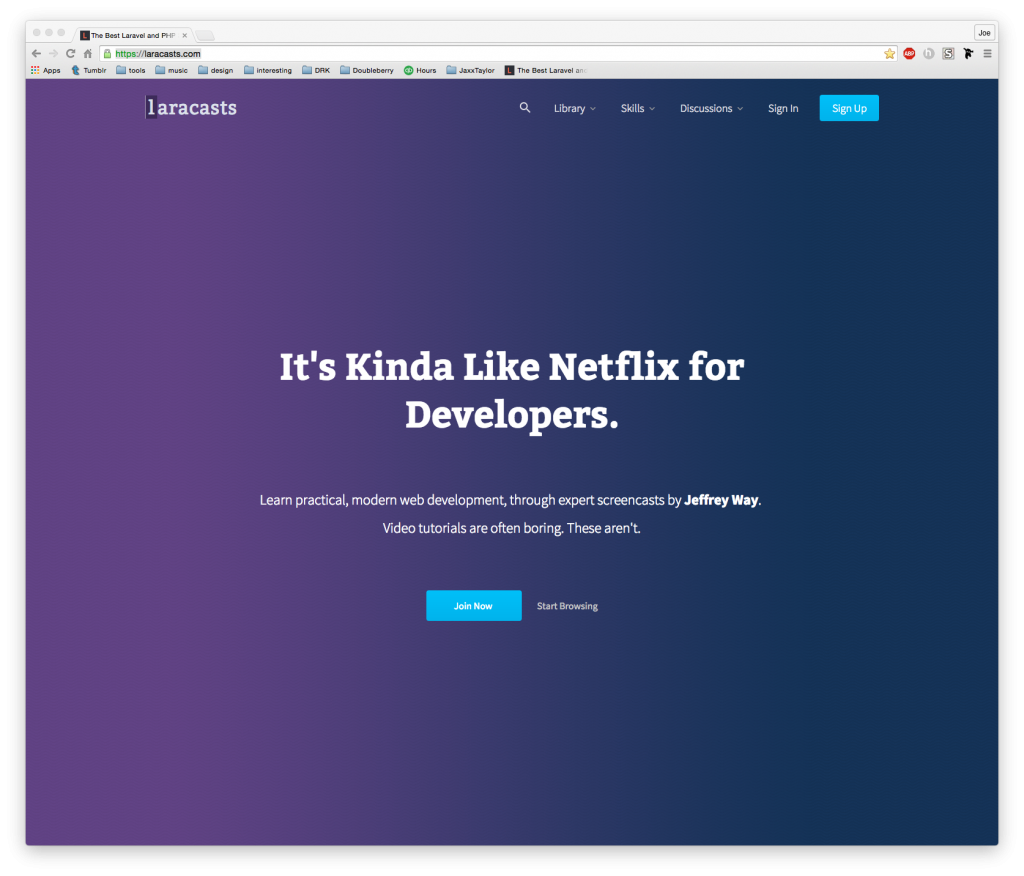This screenshot has height=876, width=1024.
Task: Open the Doubleberry bookmark folder
Action: (x=367, y=70)
